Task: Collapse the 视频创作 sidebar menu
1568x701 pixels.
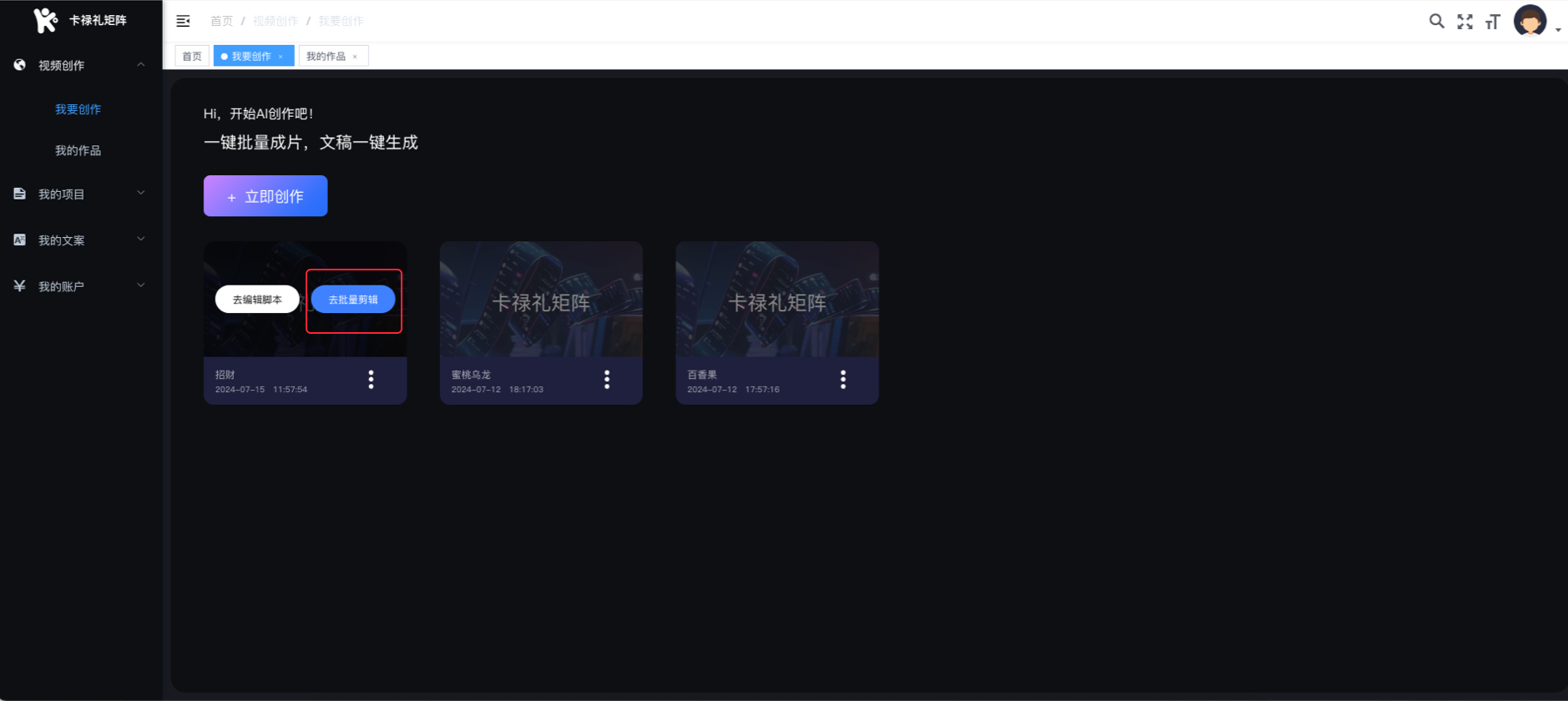Action: tap(81, 65)
